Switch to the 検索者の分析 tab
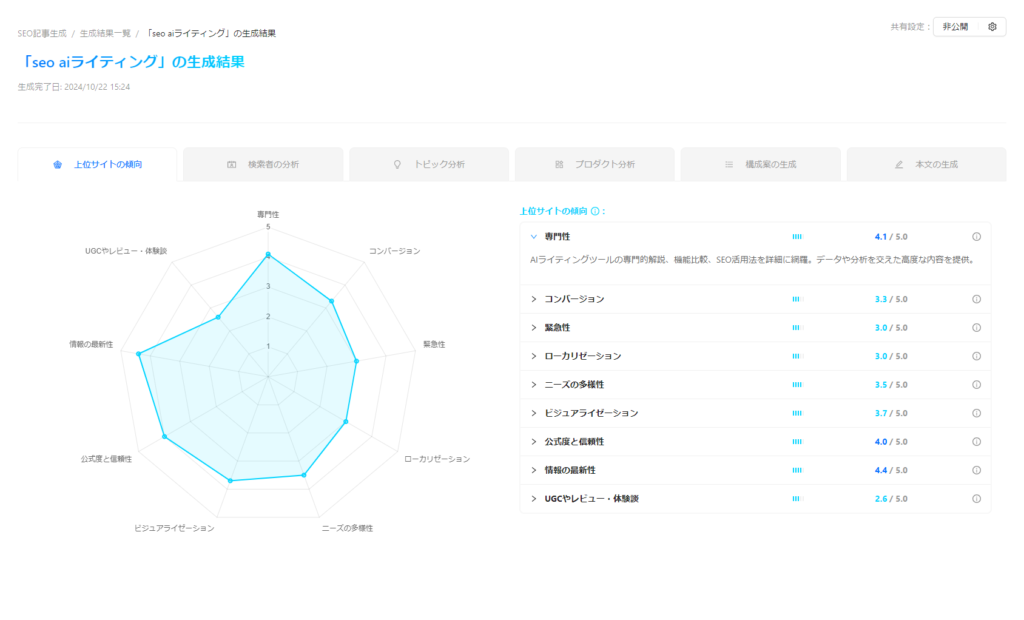The image size is (1024, 620). (263, 165)
